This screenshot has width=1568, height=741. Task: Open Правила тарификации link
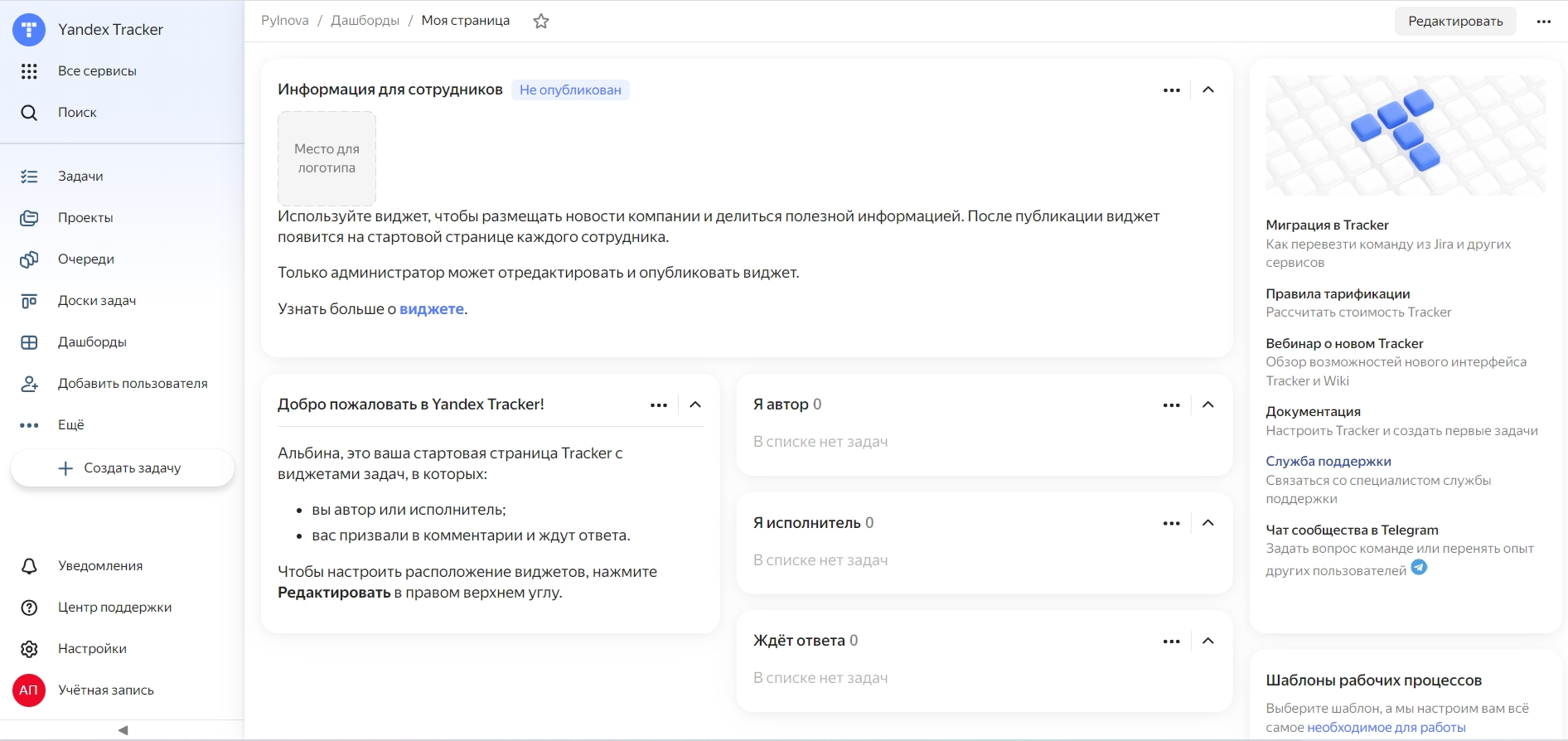point(1338,294)
